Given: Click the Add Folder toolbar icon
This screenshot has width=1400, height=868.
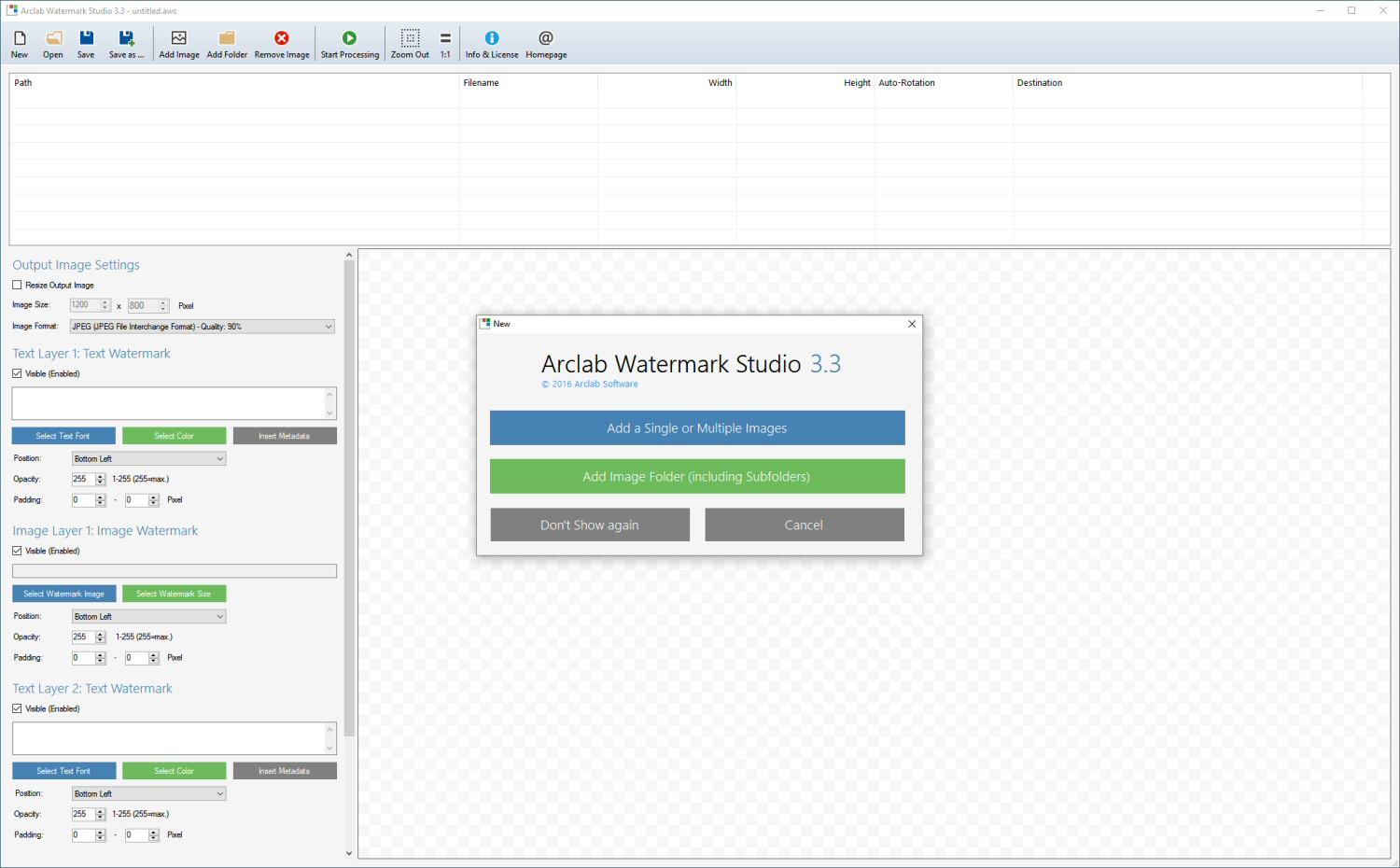Looking at the screenshot, I should click(227, 44).
